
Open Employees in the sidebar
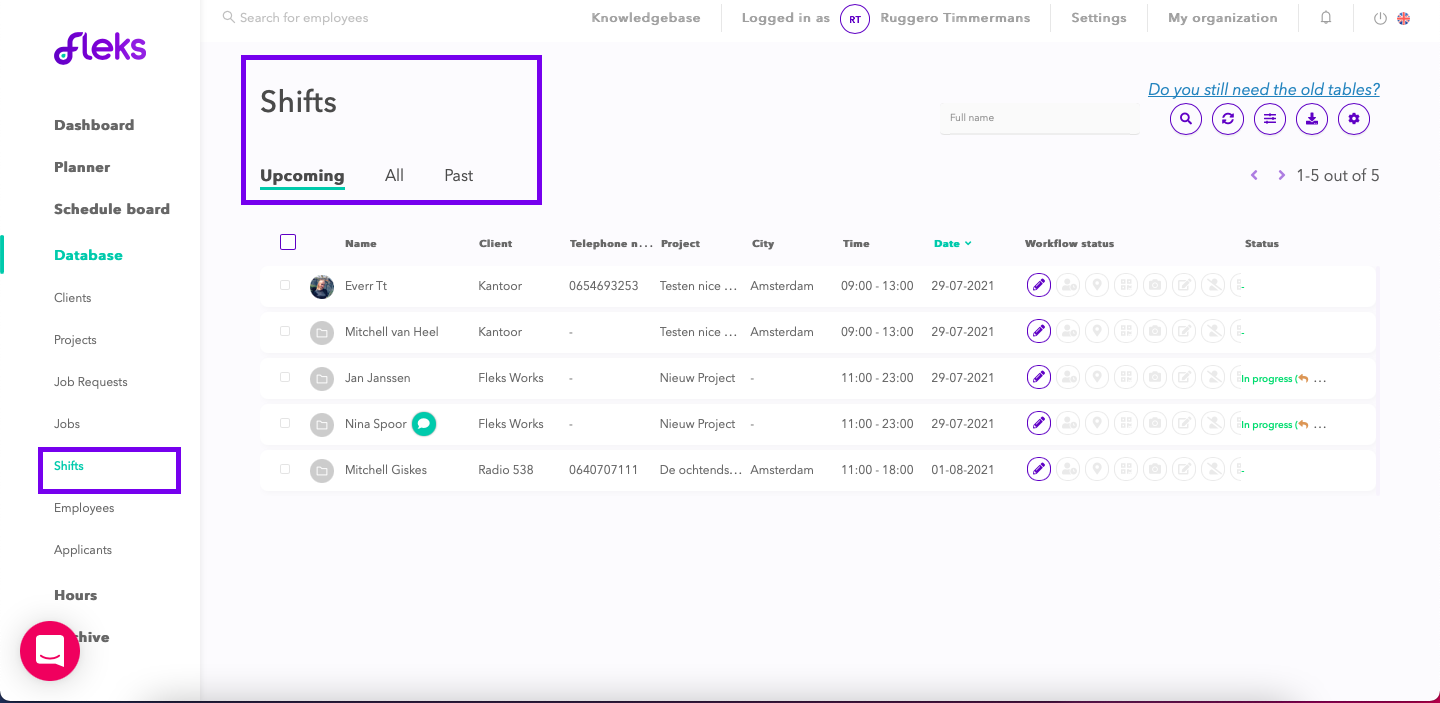click(84, 508)
